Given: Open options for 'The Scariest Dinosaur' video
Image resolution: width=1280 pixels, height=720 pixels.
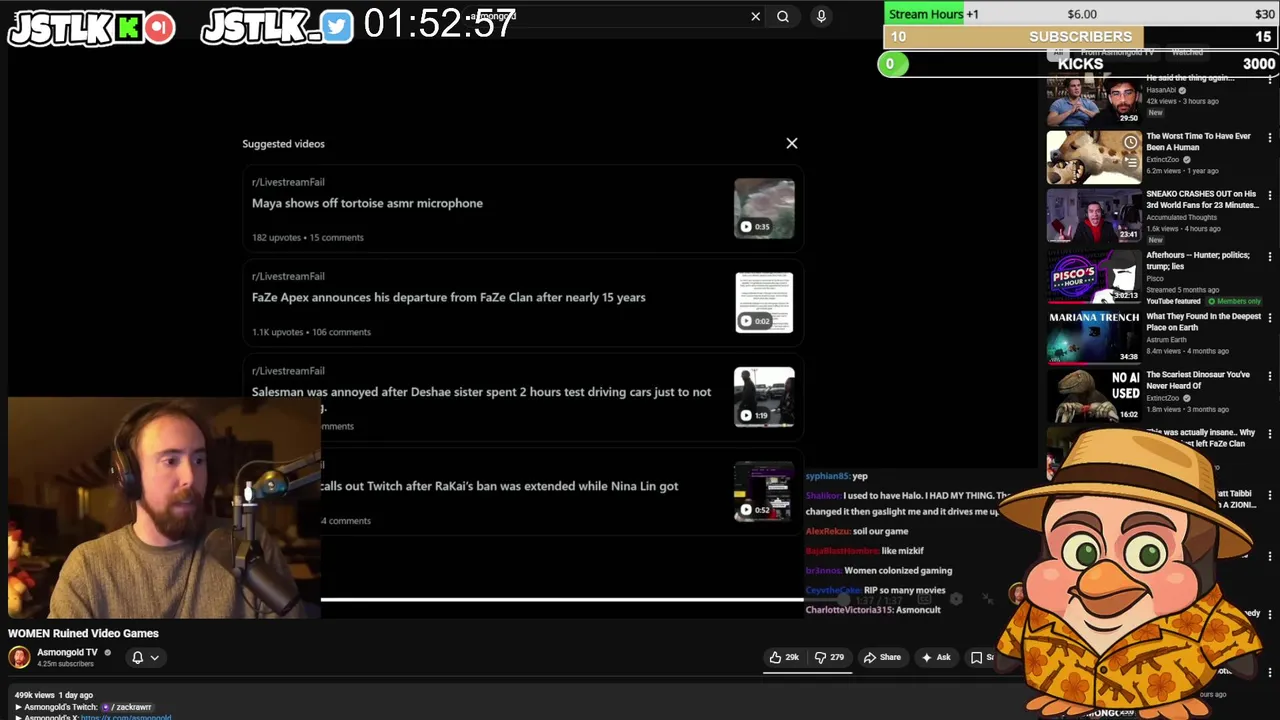Looking at the screenshot, I should pyautogui.click(x=1270, y=376).
